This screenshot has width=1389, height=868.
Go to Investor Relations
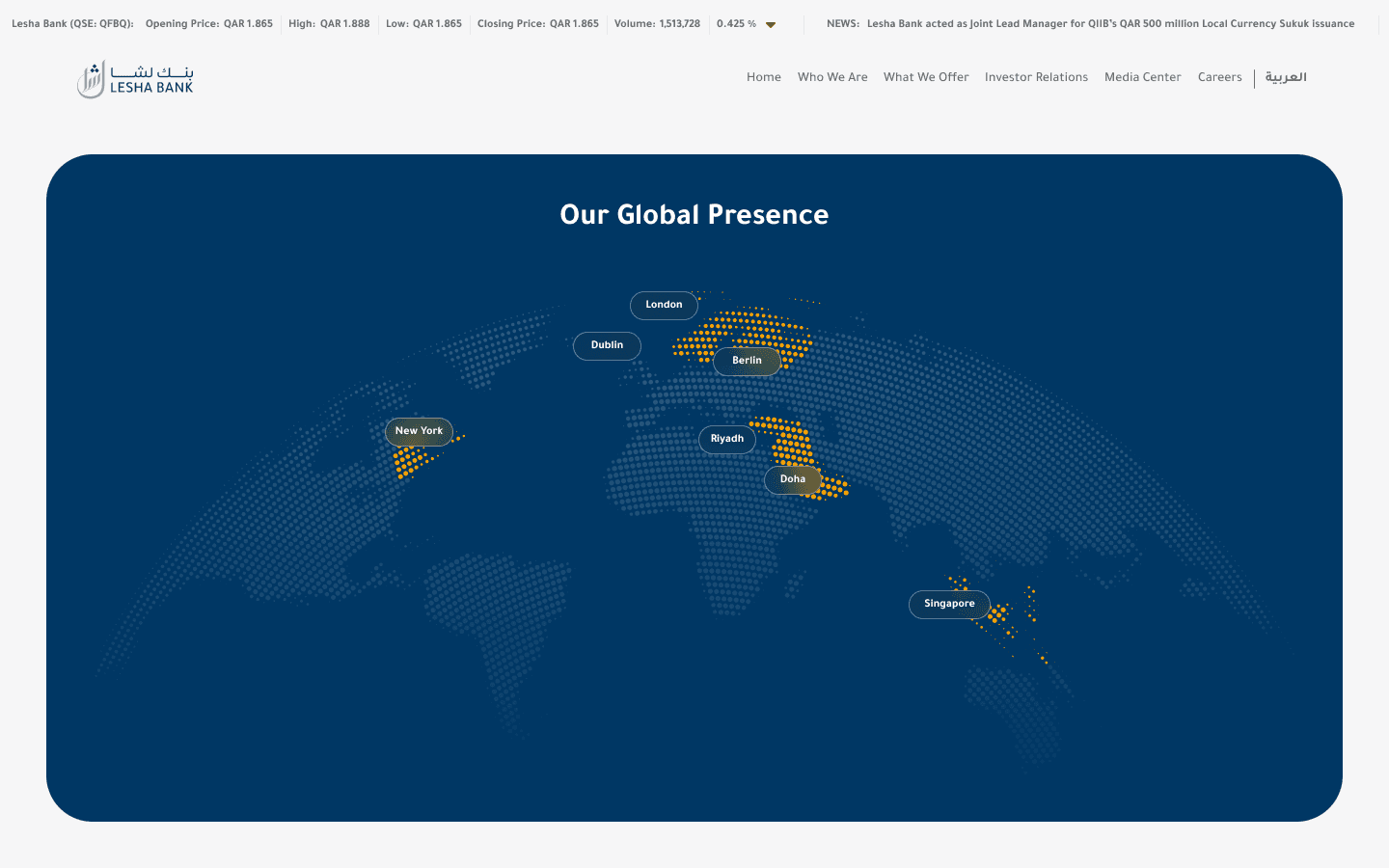pos(1036,77)
